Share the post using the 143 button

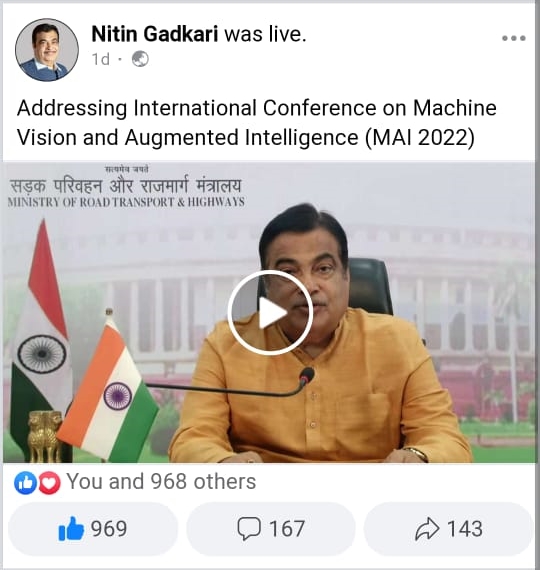[449, 529]
